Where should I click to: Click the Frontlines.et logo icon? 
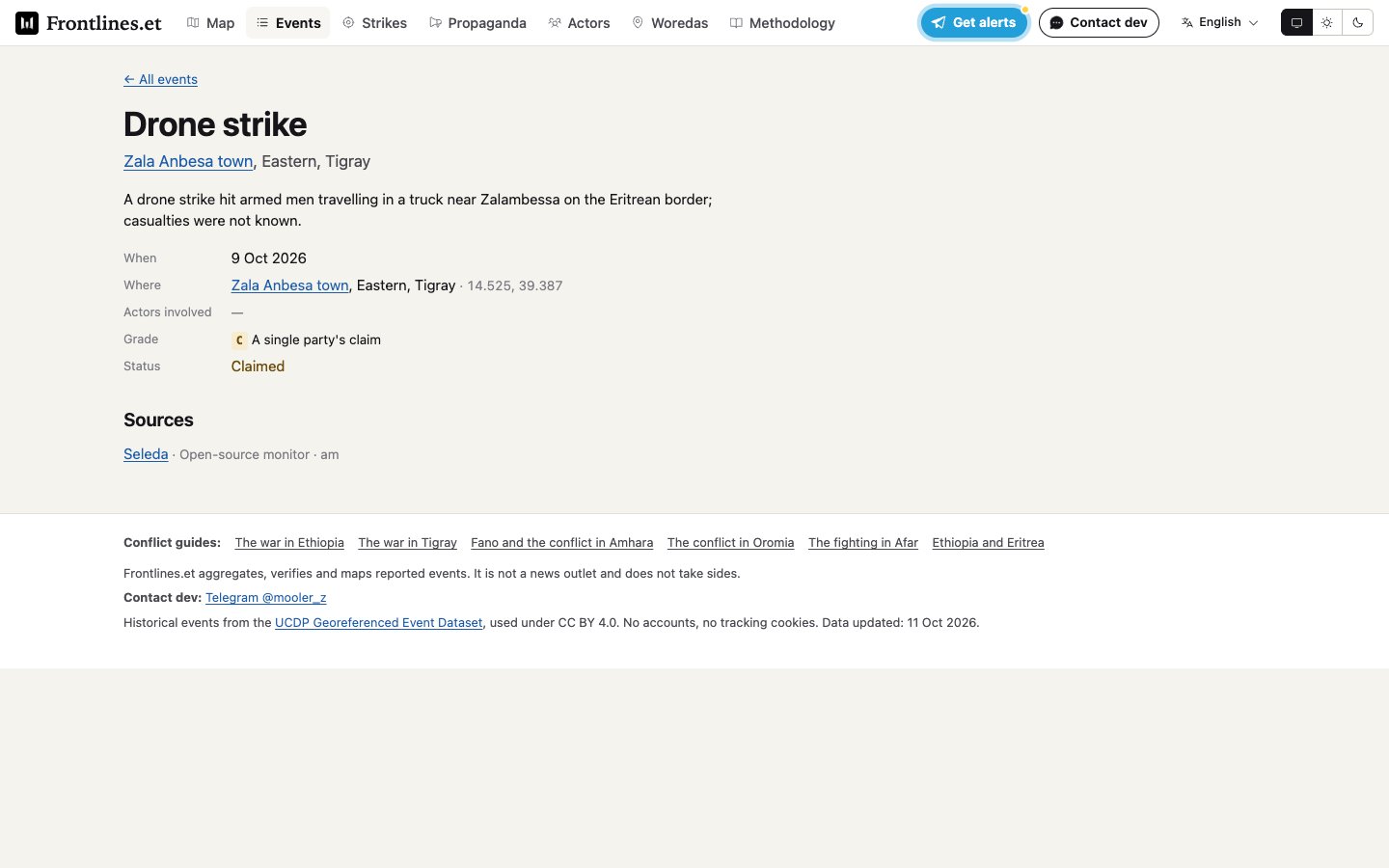pos(27,22)
